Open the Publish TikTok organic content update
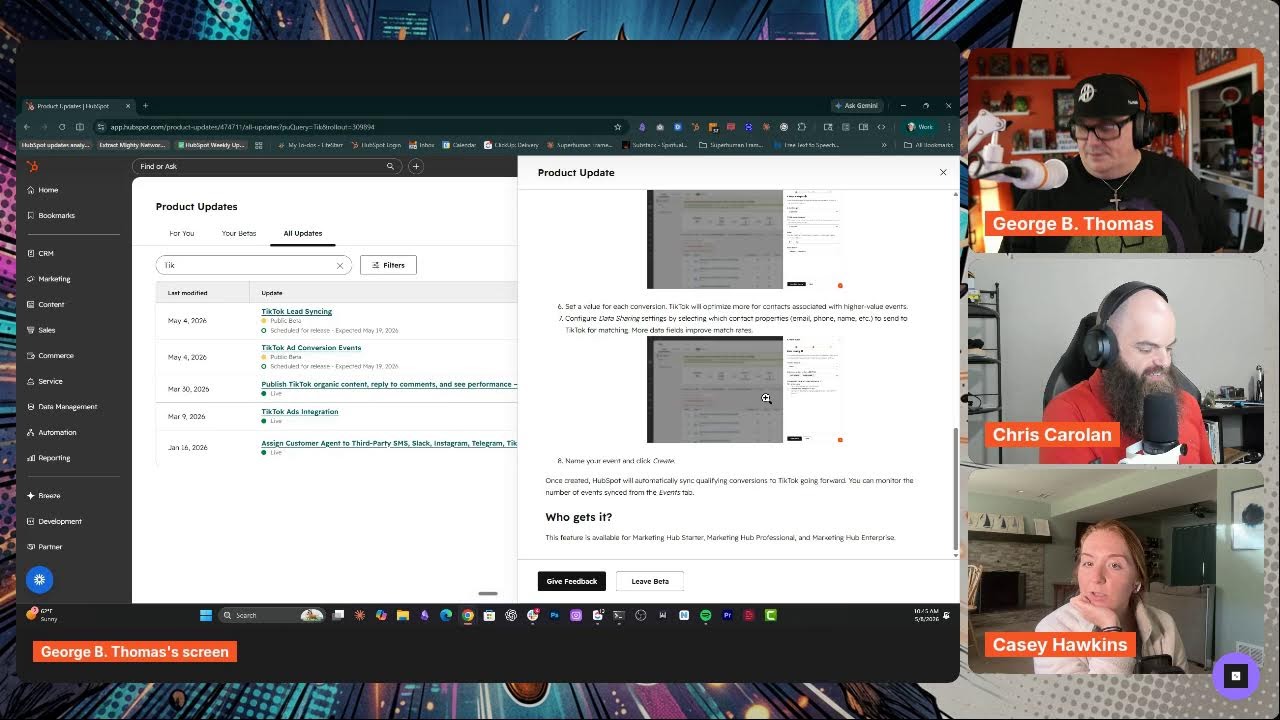This screenshot has width=1280, height=720. tap(389, 384)
